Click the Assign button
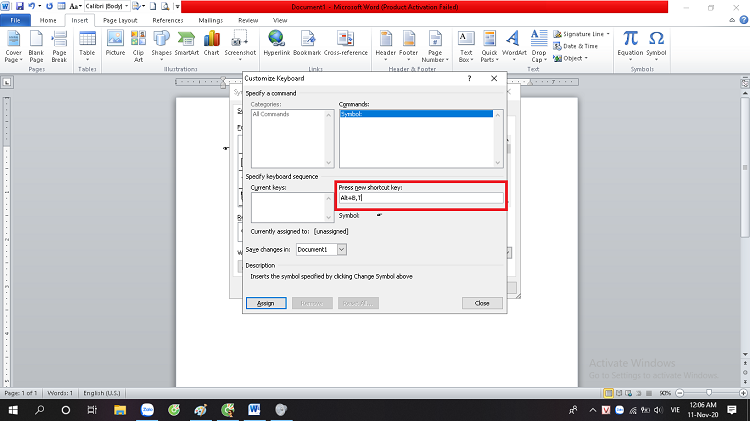This screenshot has width=750, height=421. click(x=266, y=303)
